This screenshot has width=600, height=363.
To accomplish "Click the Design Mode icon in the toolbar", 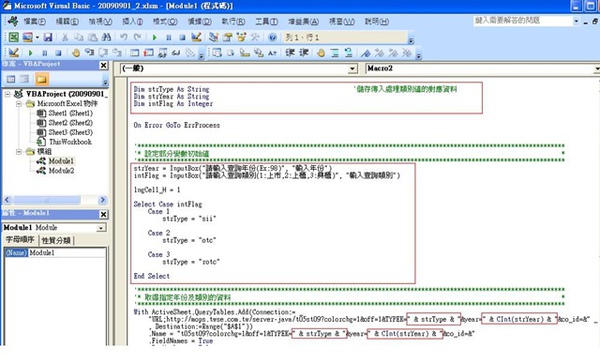I will pos(196,37).
